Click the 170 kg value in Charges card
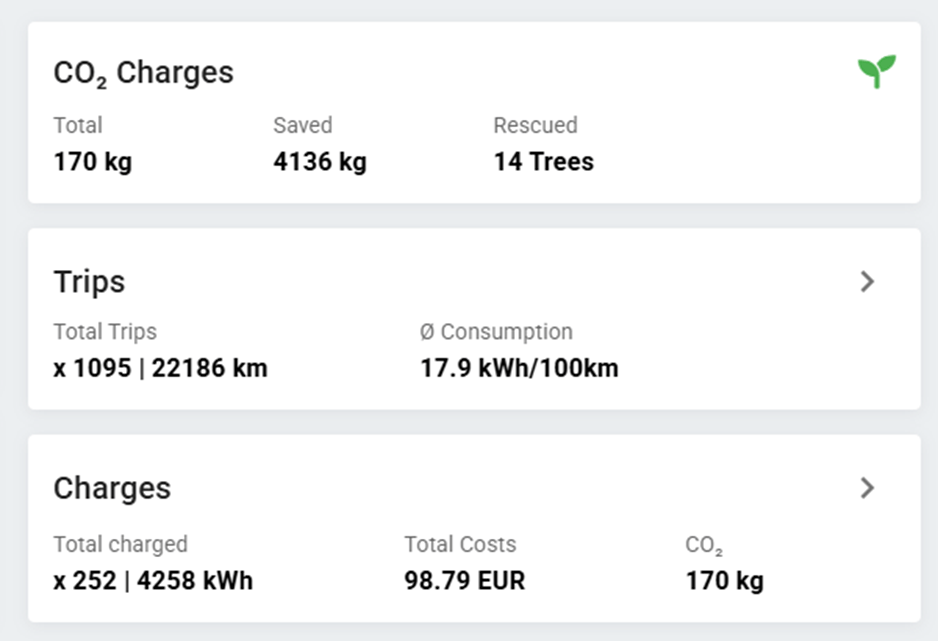This screenshot has height=641, width=938. (x=724, y=581)
